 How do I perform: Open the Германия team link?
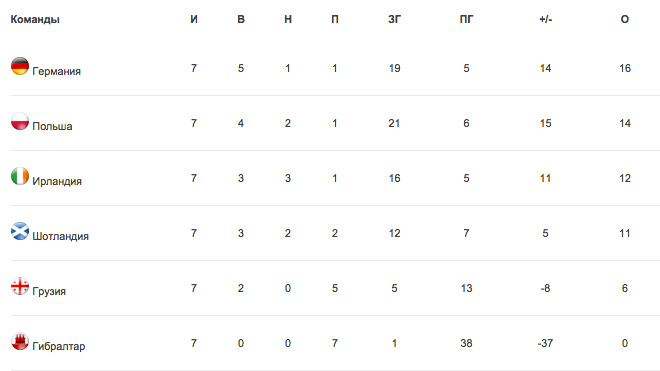56,71
